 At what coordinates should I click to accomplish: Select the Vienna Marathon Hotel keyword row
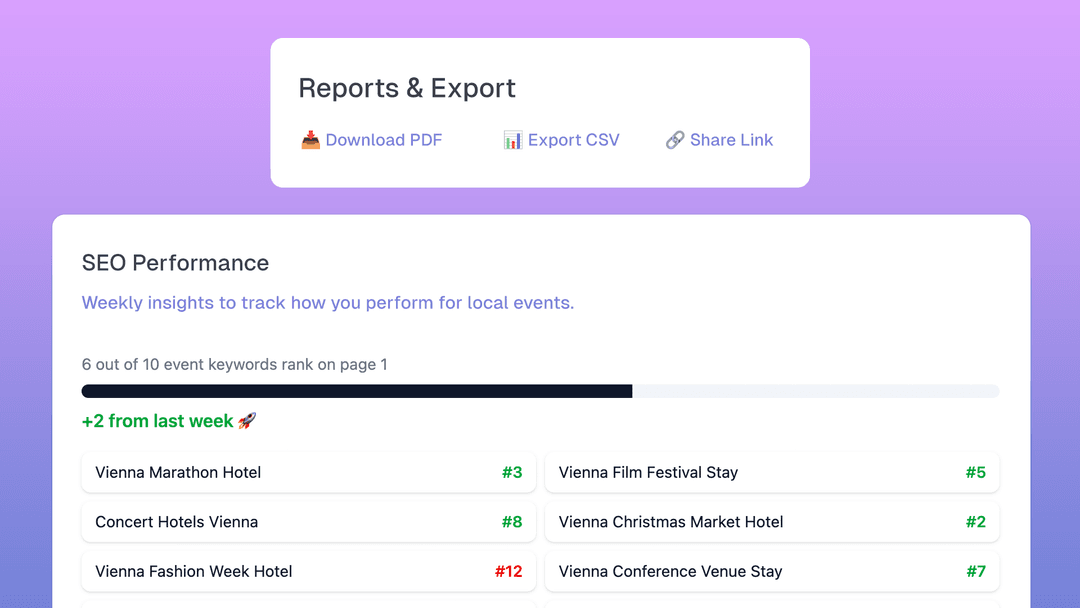click(x=250, y=472)
